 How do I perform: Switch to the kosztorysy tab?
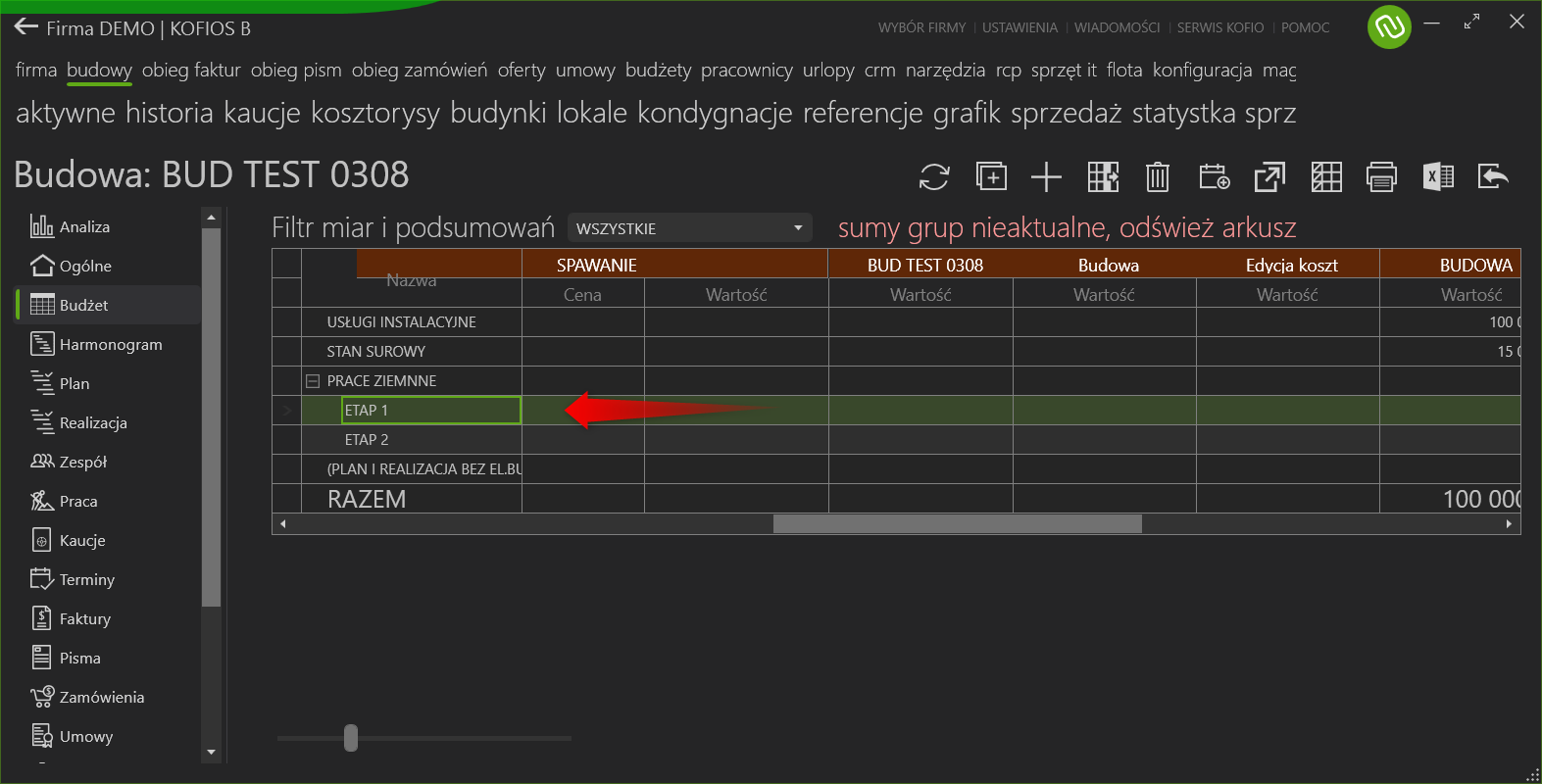pyautogui.click(x=375, y=113)
